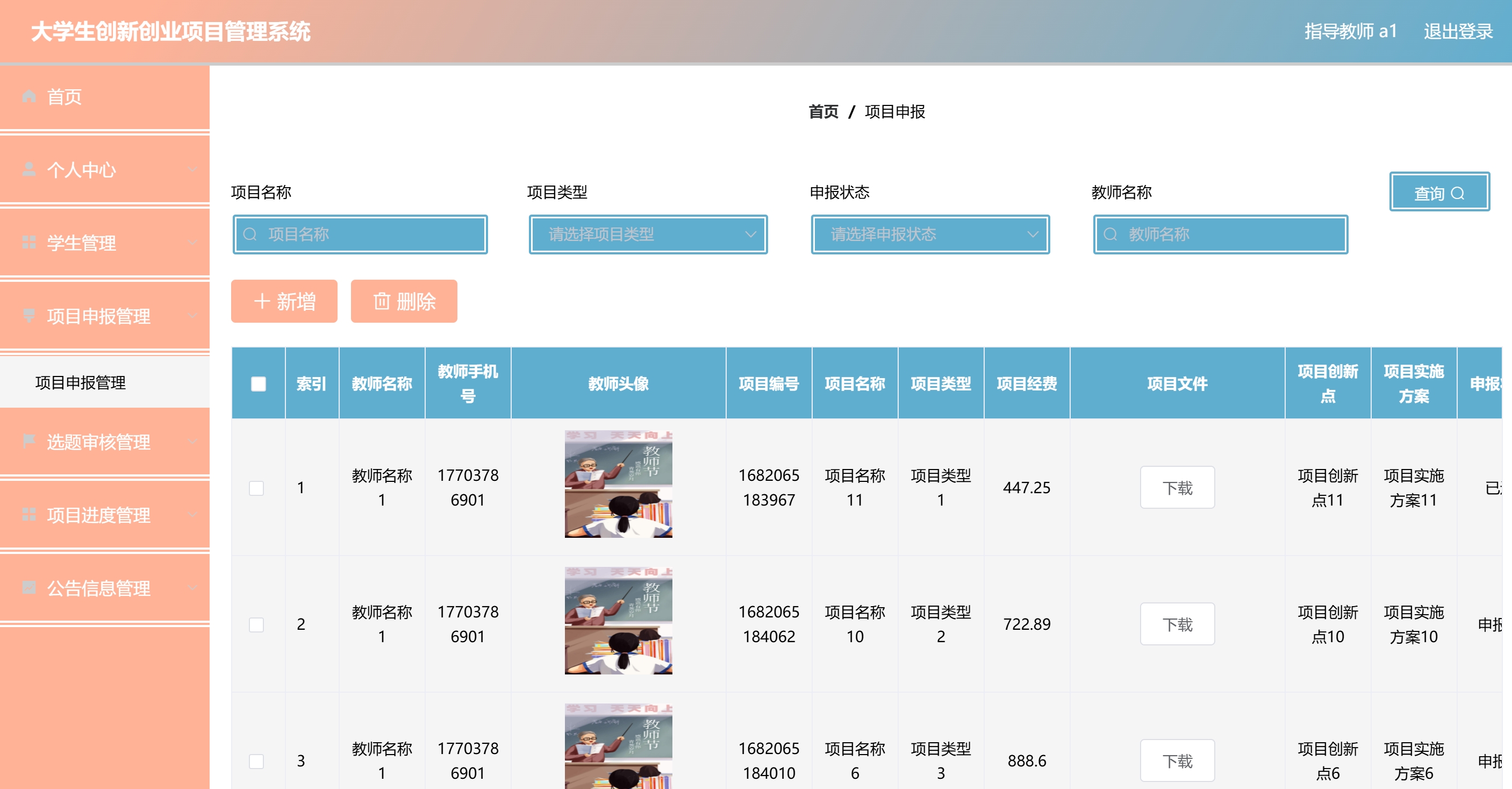Image resolution: width=1512 pixels, height=789 pixels.
Task: Expand the 项目进度管理 menu chevron
Action: click(x=192, y=515)
